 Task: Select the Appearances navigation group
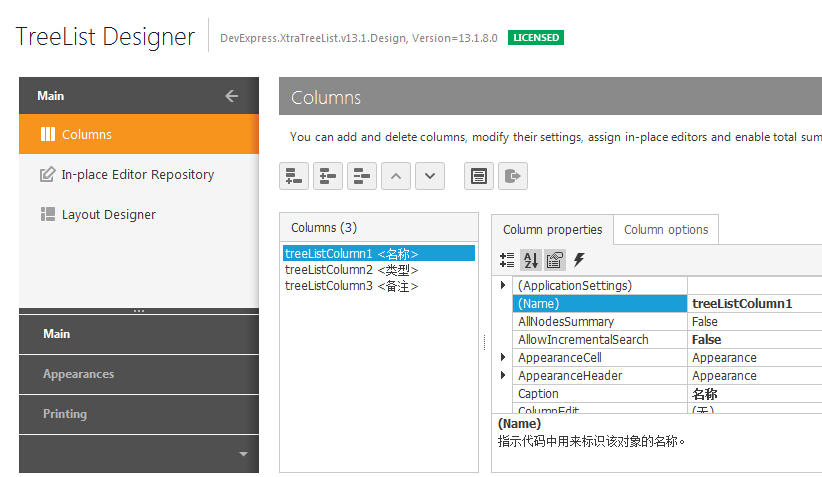click(x=139, y=374)
